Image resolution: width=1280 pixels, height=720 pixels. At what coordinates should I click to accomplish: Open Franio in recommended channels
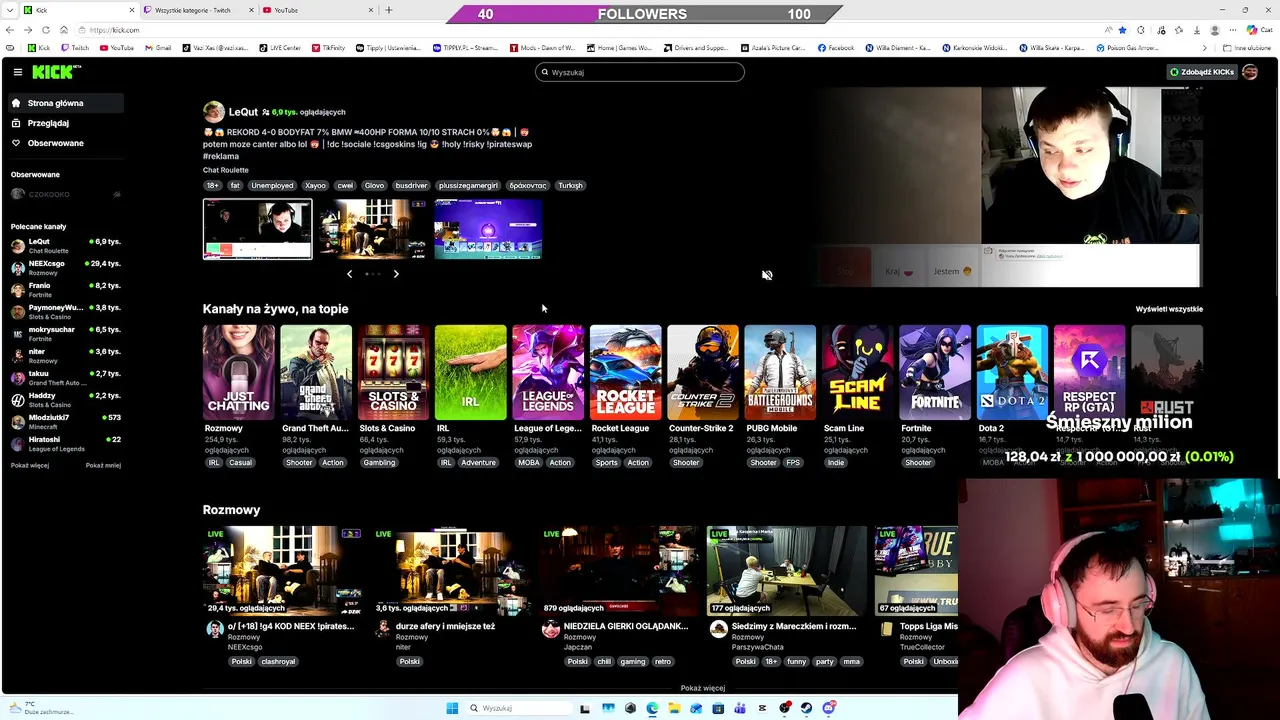pos(65,290)
